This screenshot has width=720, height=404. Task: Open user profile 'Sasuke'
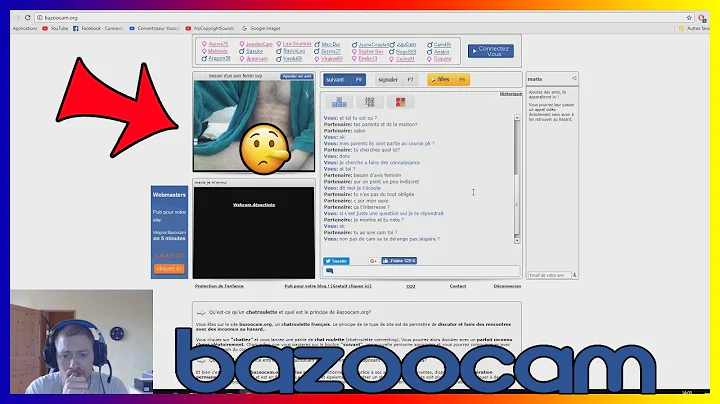[x=254, y=51]
